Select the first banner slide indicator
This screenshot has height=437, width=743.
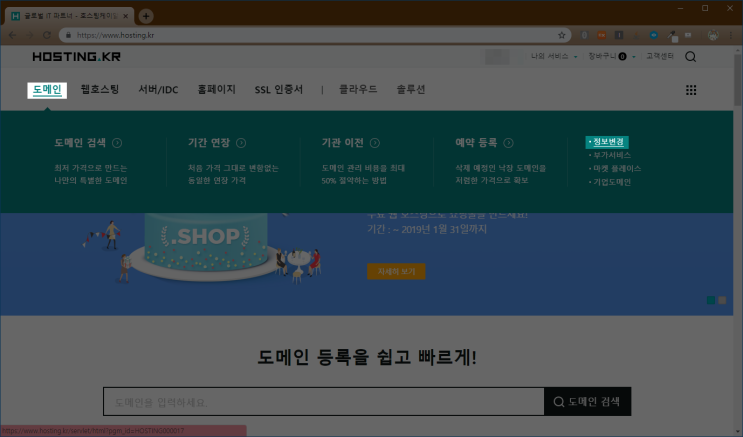(711, 300)
